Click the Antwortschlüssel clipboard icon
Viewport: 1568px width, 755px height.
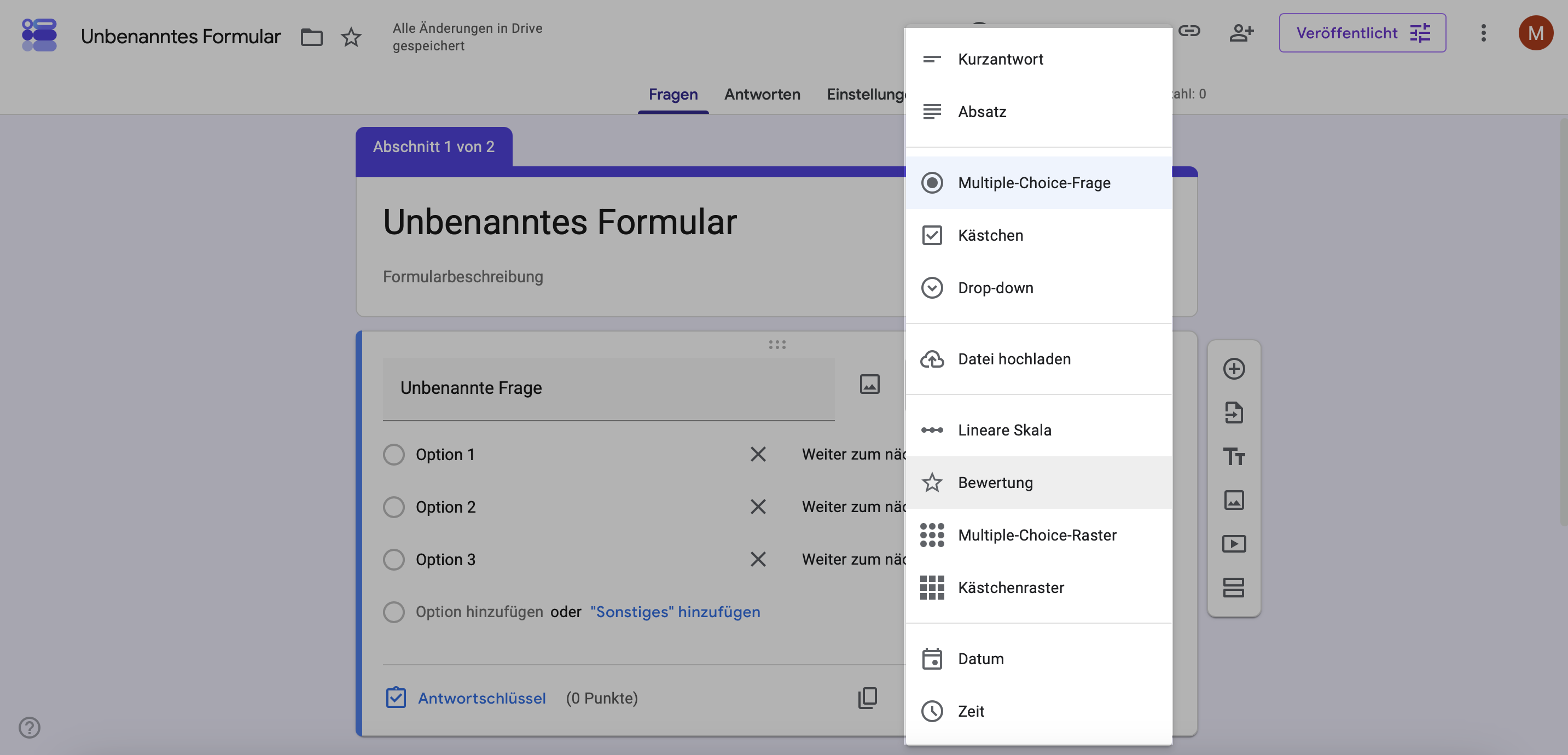396,697
